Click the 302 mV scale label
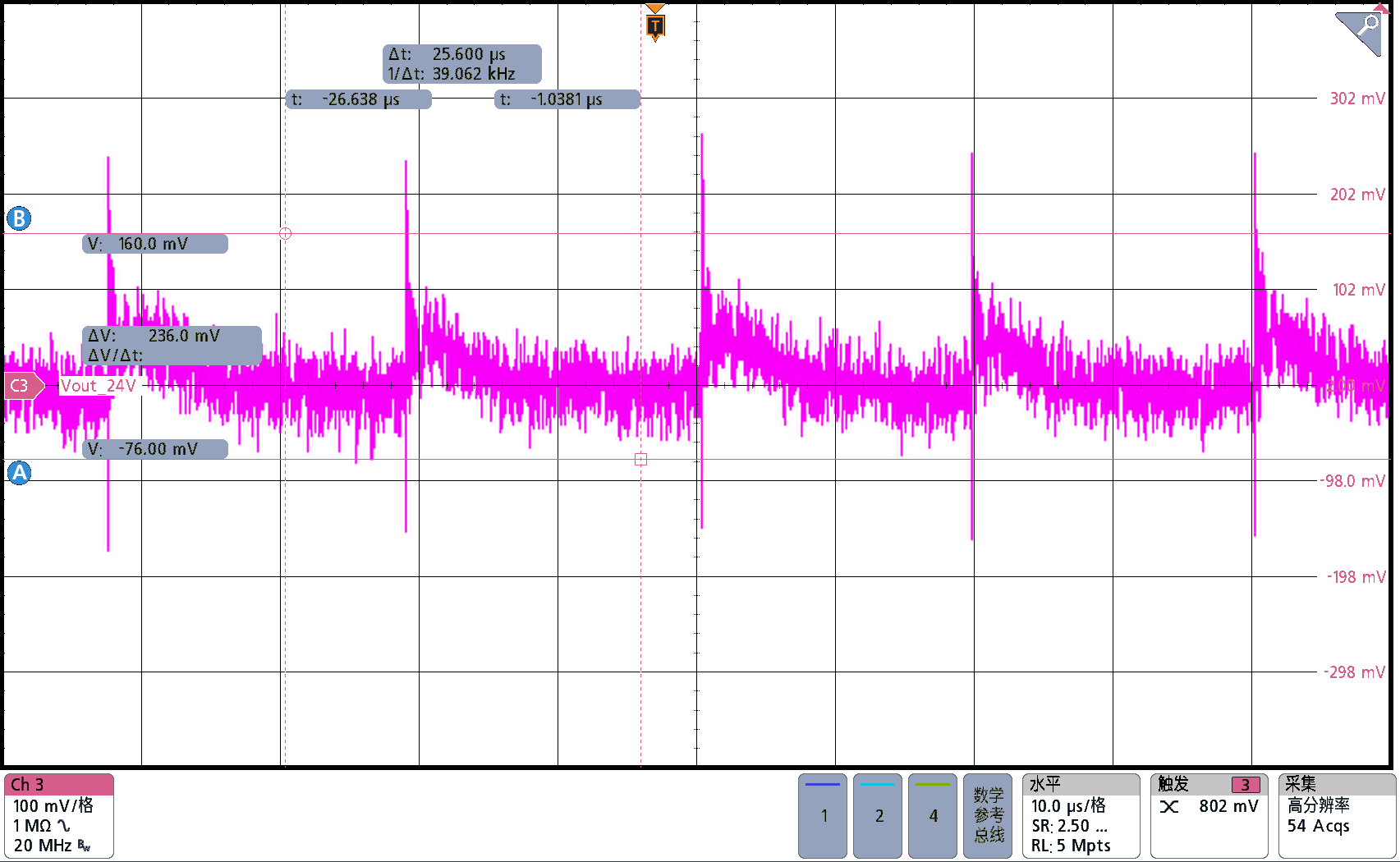1400x862 pixels. coord(1357,99)
